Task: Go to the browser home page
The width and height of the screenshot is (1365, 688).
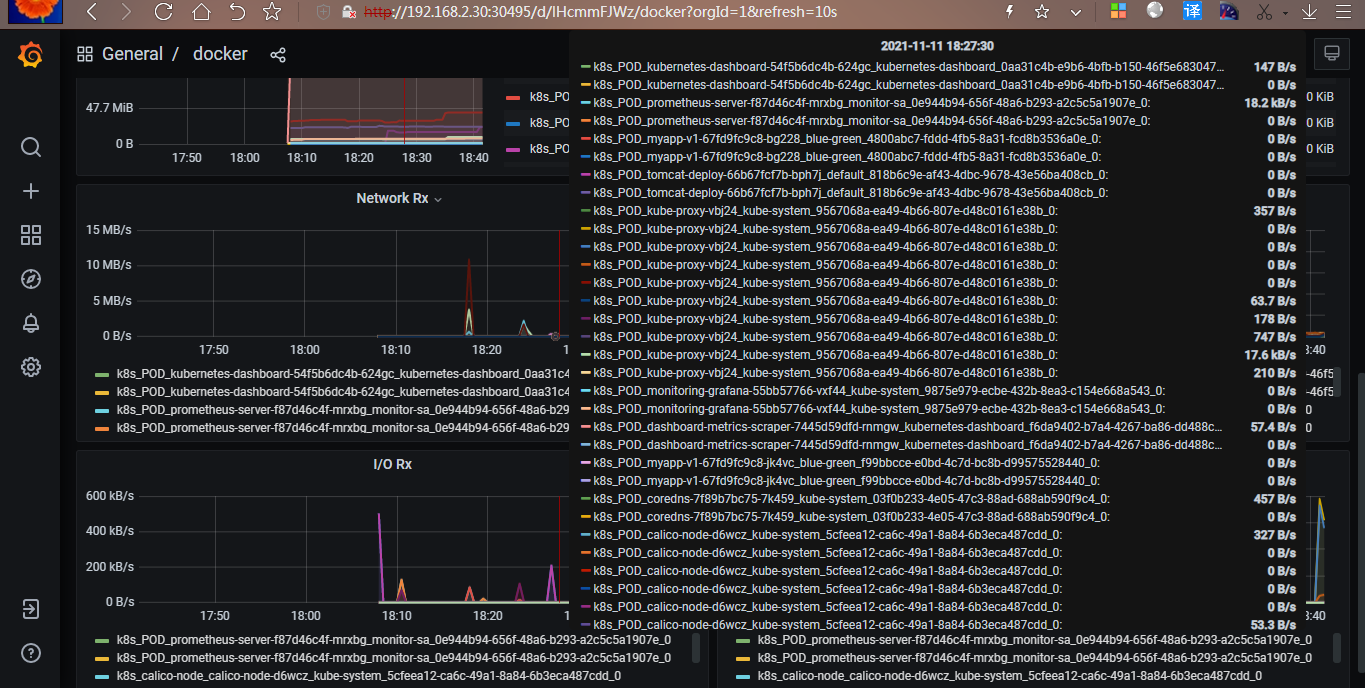Action: pos(201,12)
